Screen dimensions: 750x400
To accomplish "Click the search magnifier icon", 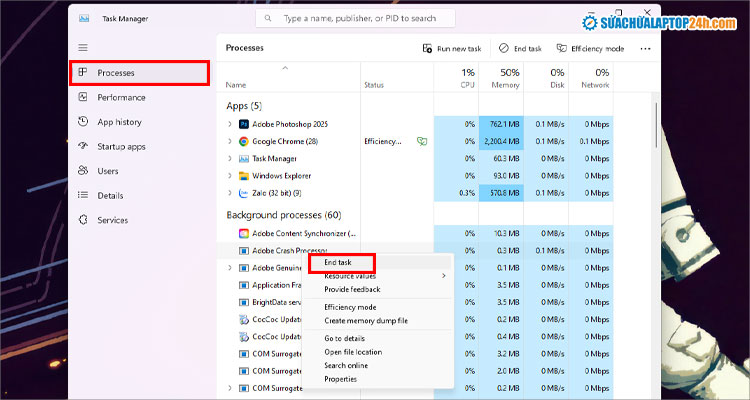I will pyautogui.click(x=268, y=18).
